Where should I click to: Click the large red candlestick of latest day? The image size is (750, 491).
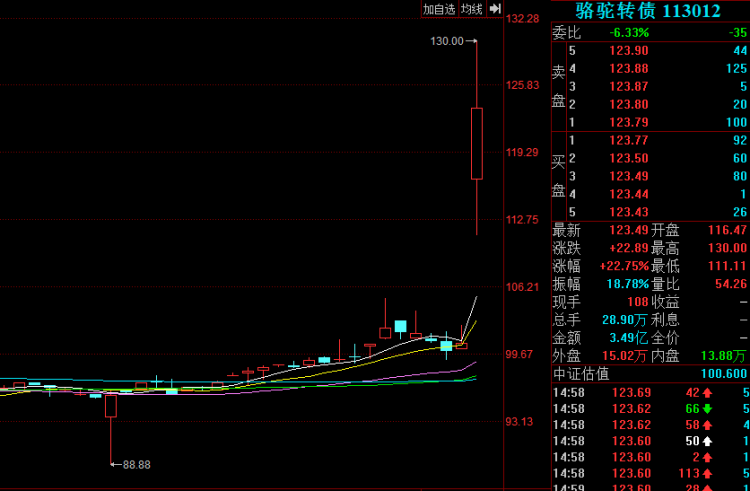(x=477, y=143)
